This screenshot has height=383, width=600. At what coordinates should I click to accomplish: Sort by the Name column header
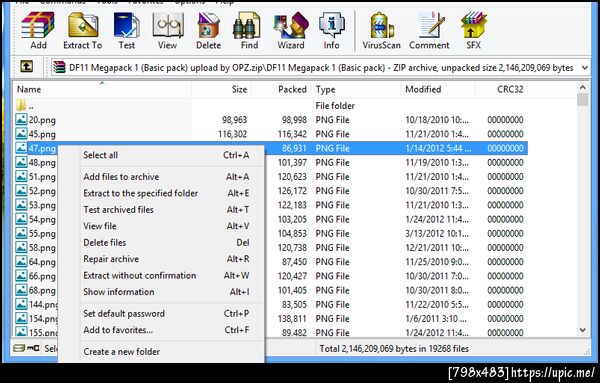(102, 89)
